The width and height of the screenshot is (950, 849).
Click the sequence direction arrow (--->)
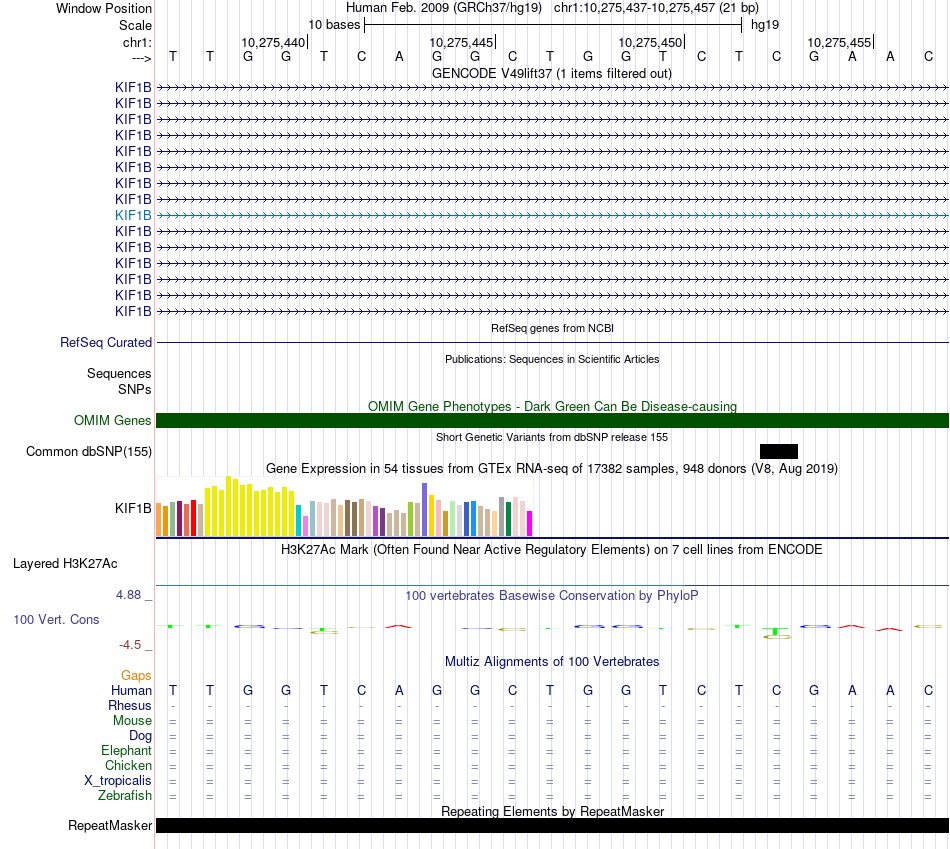click(x=141, y=58)
